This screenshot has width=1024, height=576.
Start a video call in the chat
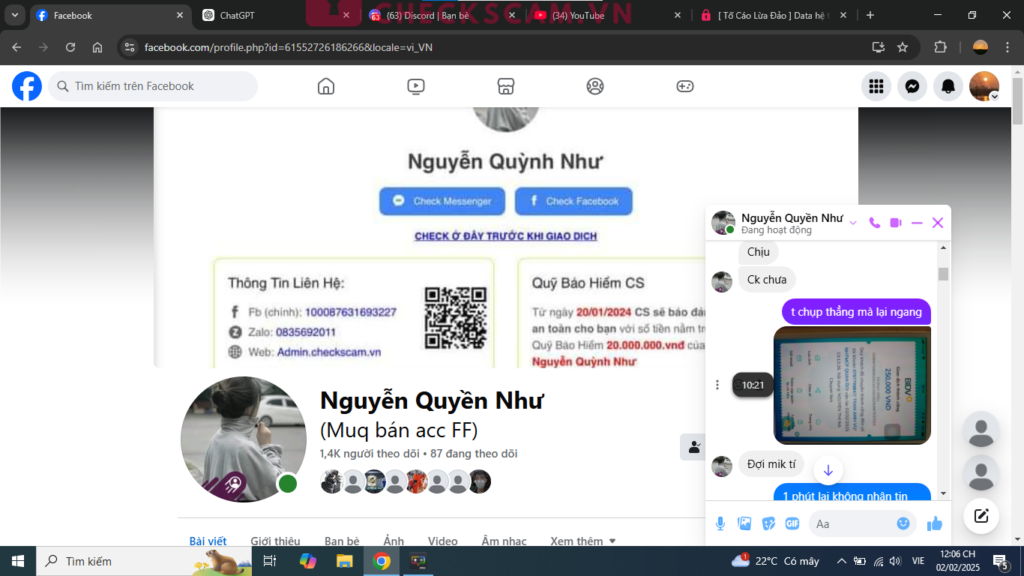[x=896, y=223]
